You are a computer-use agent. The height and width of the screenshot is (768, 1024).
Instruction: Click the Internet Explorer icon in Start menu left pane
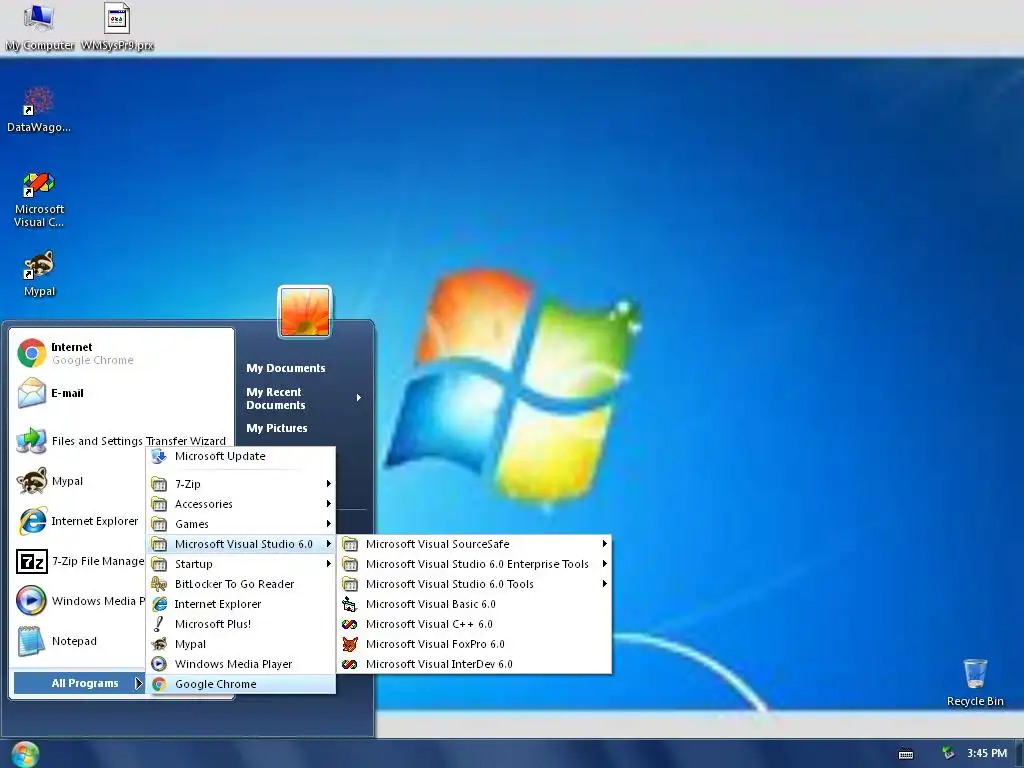31,521
